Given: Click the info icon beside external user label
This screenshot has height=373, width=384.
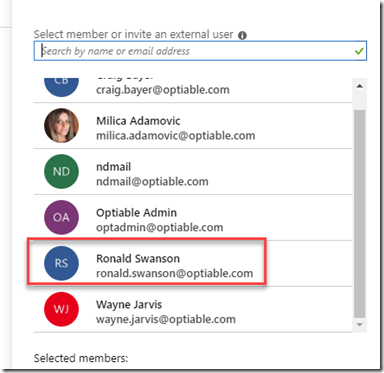Looking at the screenshot, I should (x=242, y=35).
